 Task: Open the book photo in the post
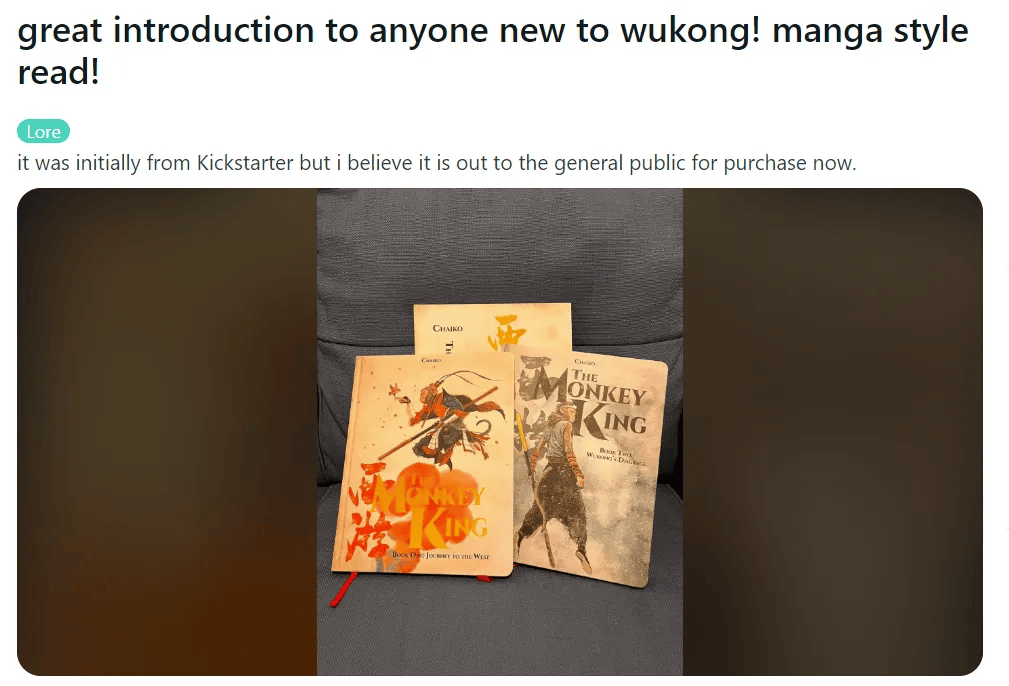pos(499,431)
